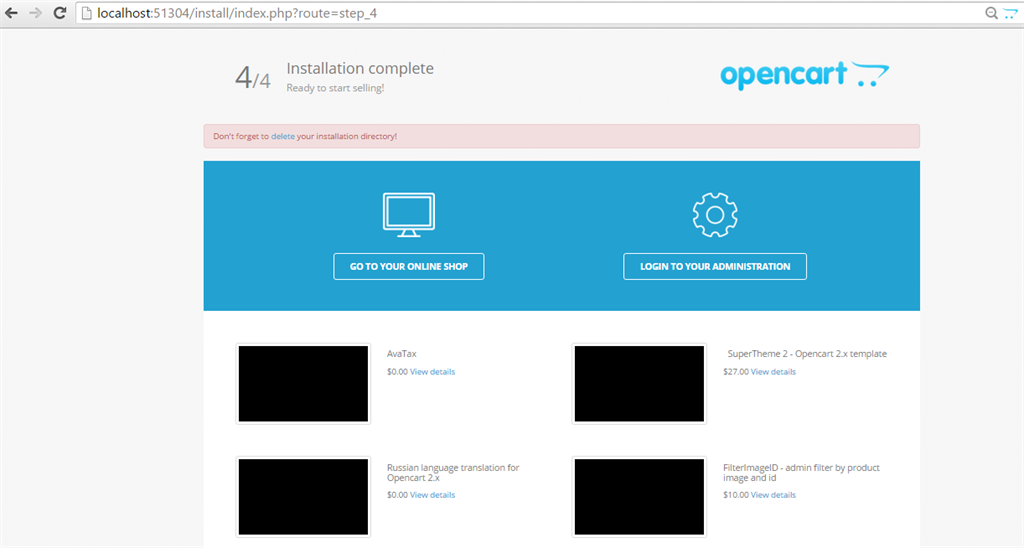1024x548 pixels.
Task: Click the AvaTax title text
Action: point(402,353)
